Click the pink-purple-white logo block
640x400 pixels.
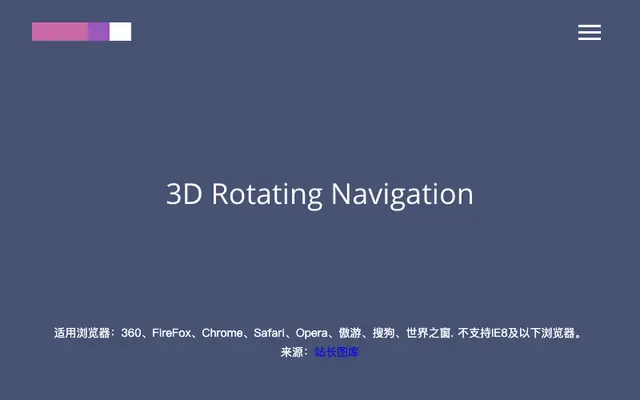[82, 31]
